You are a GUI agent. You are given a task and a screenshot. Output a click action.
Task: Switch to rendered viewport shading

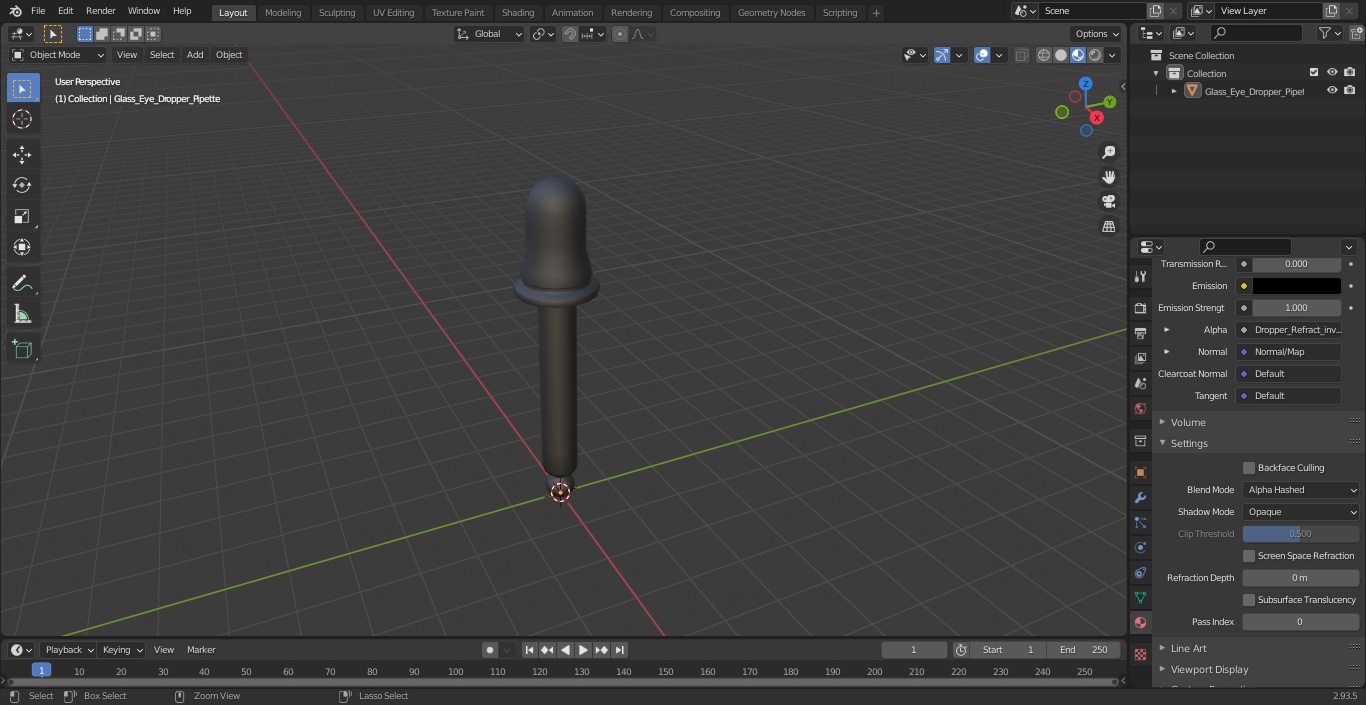point(1095,55)
